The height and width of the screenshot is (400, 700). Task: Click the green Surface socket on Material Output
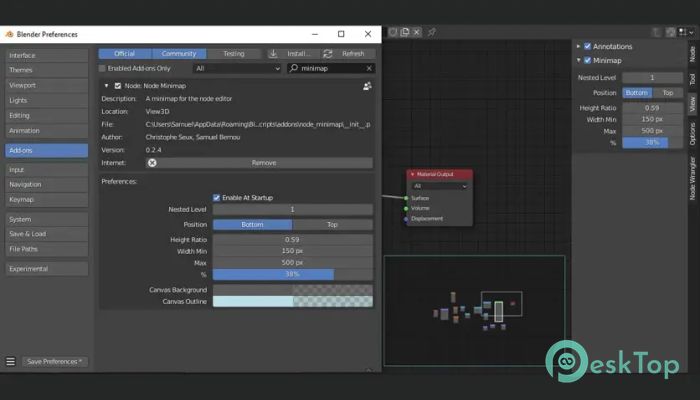(x=406, y=198)
